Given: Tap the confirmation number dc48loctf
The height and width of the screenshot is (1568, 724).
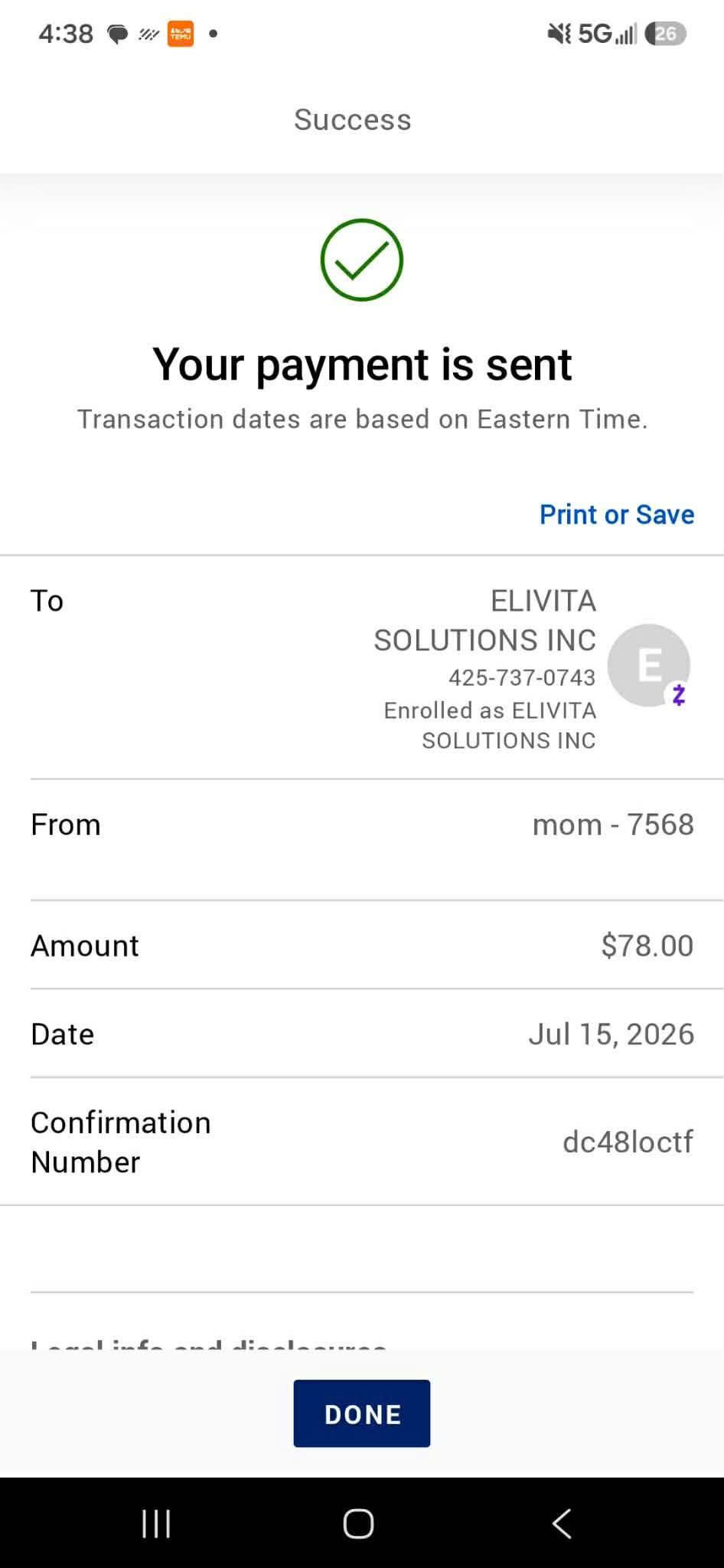Looking at the screenshot, I should coord(628,1142).
